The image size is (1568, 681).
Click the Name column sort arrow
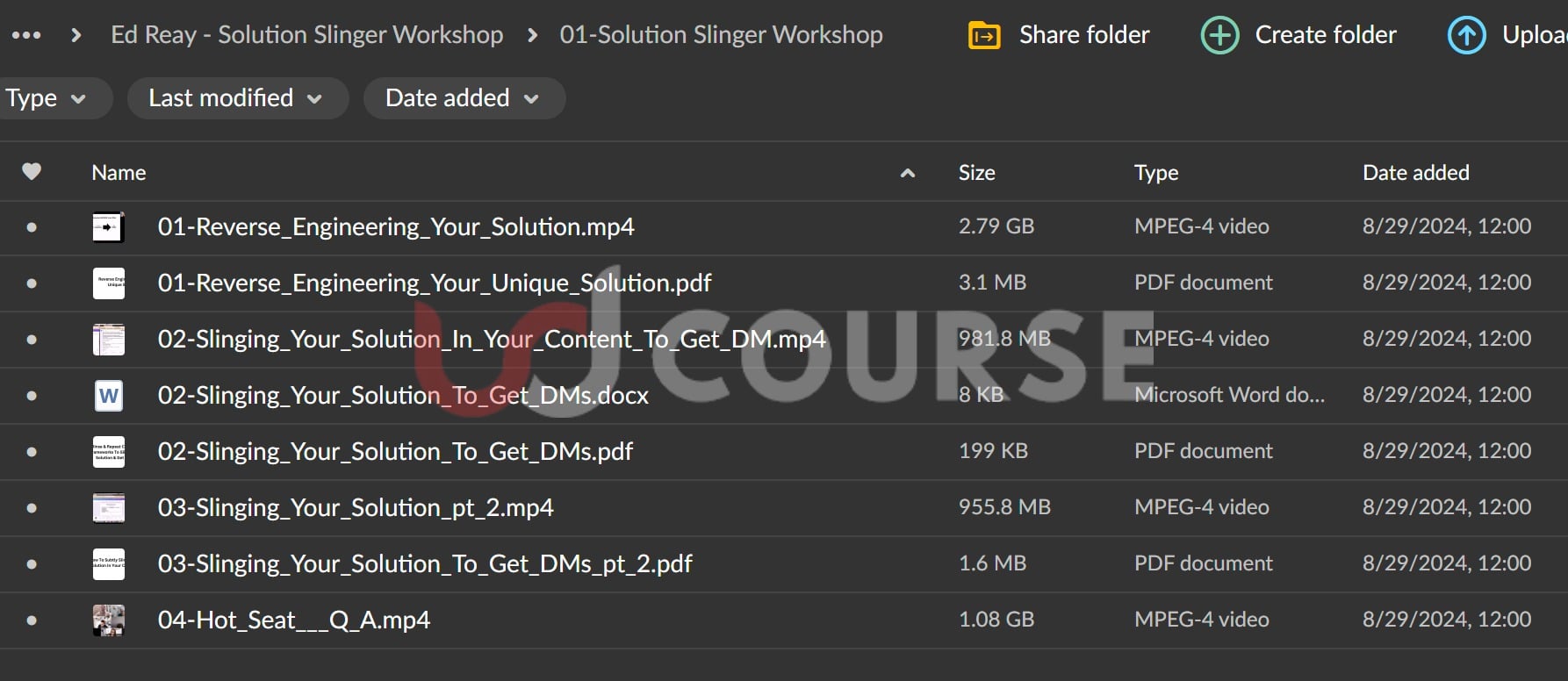(x=907, y=173)
